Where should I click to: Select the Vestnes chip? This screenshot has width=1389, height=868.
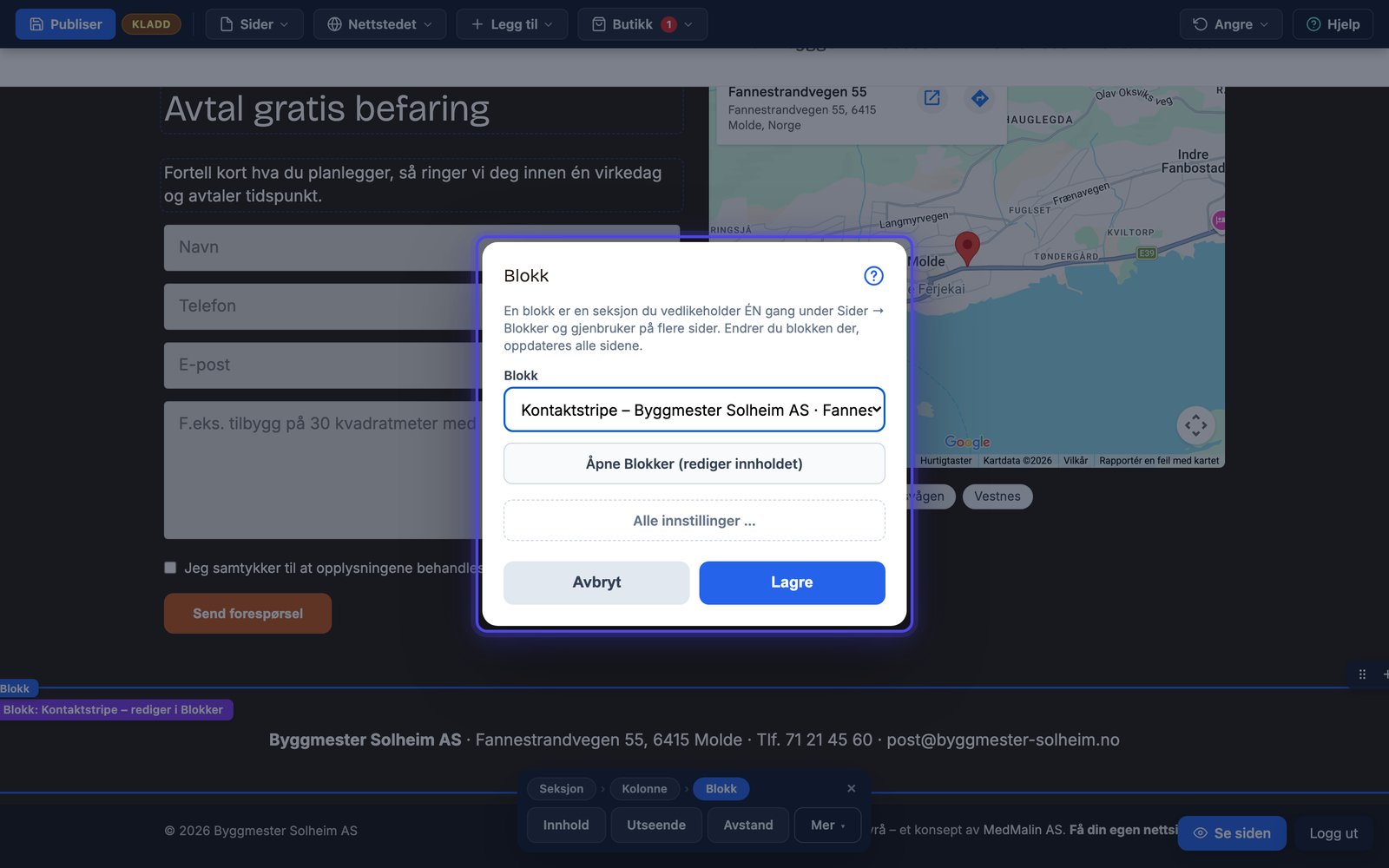[x=997, y=496]
